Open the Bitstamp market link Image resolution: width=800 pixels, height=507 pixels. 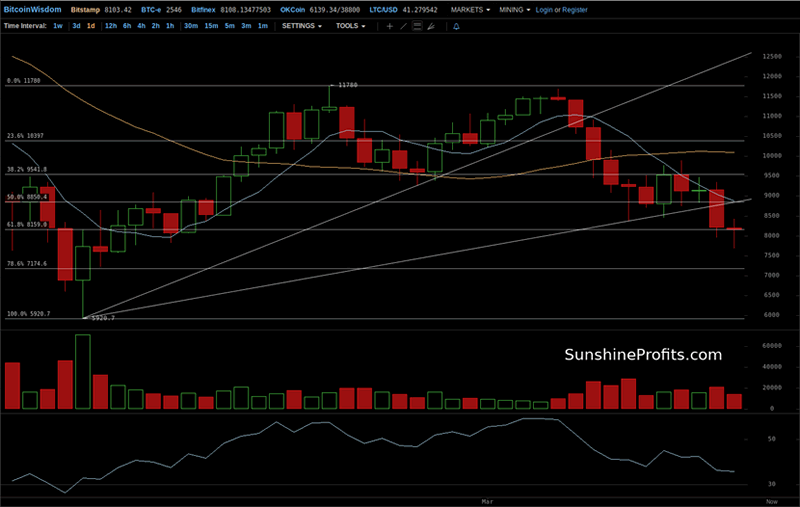pyautogui.click(x=85, y=10)
